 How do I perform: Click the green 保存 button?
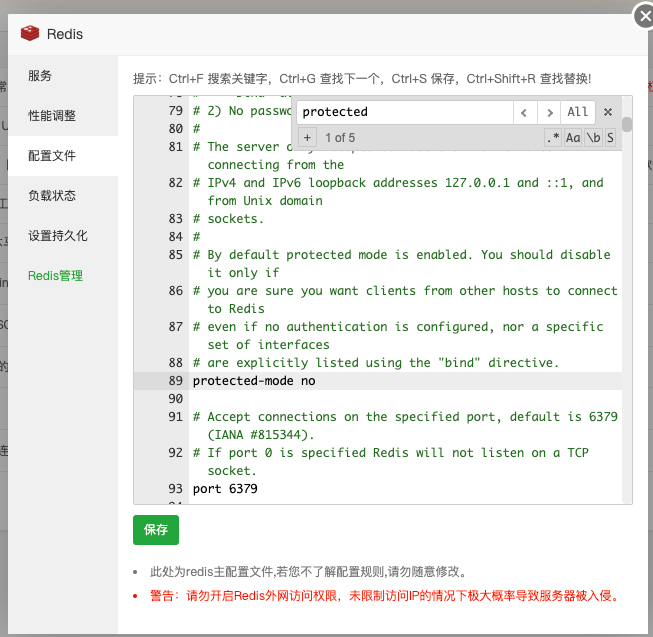click(x=156, y=530)
